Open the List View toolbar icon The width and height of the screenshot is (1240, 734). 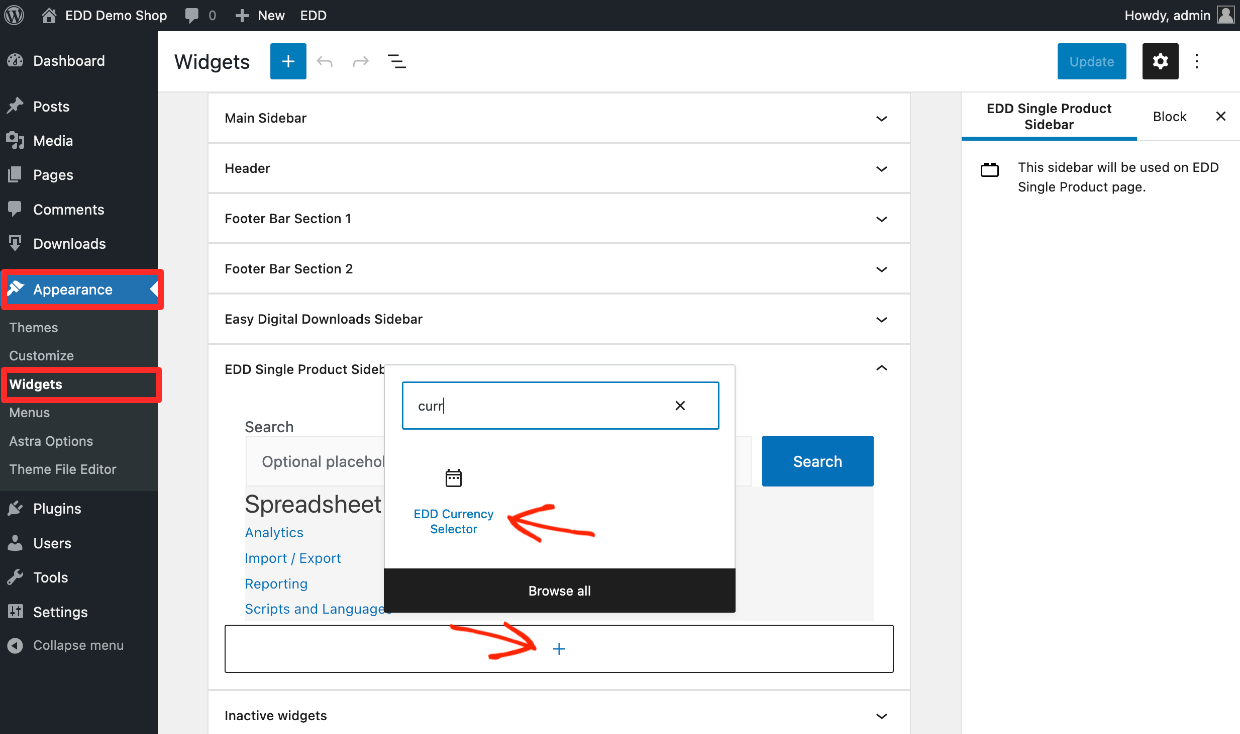click(x=397, y=61)
